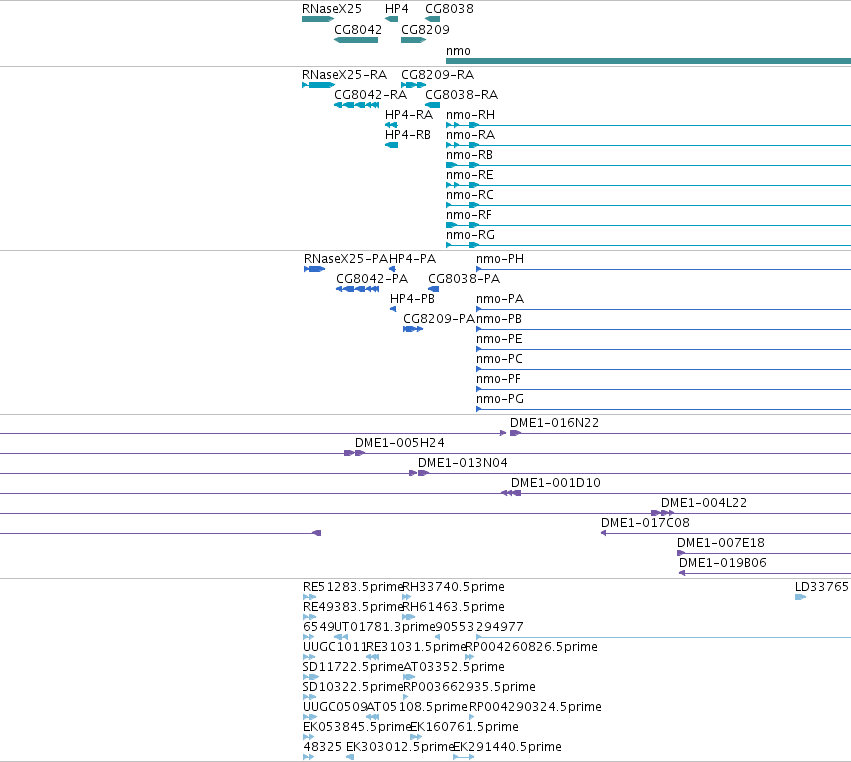Click the RP004290324.5prime EST
The height and width of the screenshot is (762, 851).
coord(471,717)
